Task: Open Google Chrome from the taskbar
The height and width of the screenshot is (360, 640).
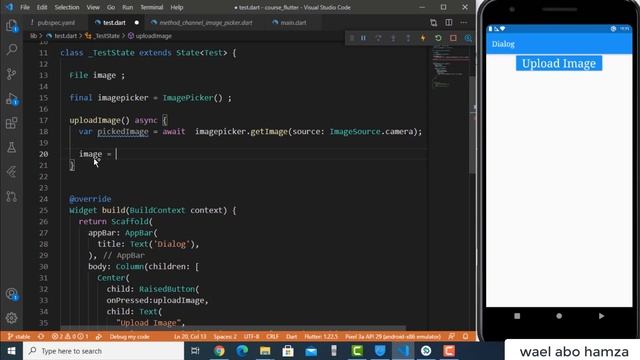Action: 219,351
